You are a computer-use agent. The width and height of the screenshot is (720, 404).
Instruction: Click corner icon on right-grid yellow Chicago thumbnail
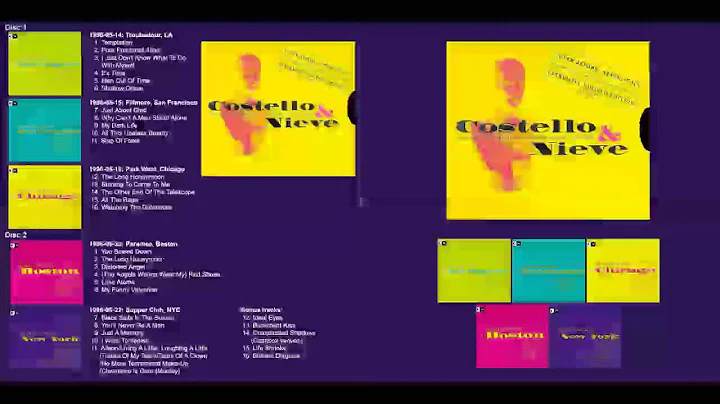point(592,244)
